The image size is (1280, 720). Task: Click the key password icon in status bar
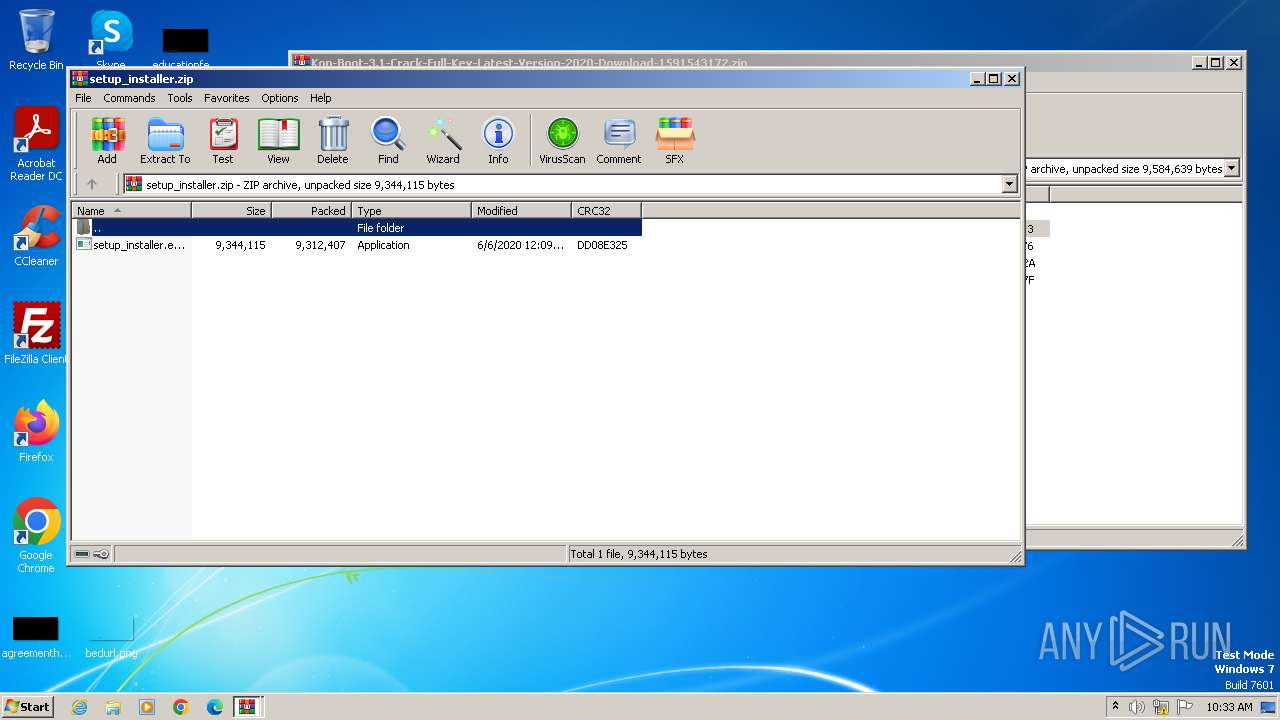[101, 554]
